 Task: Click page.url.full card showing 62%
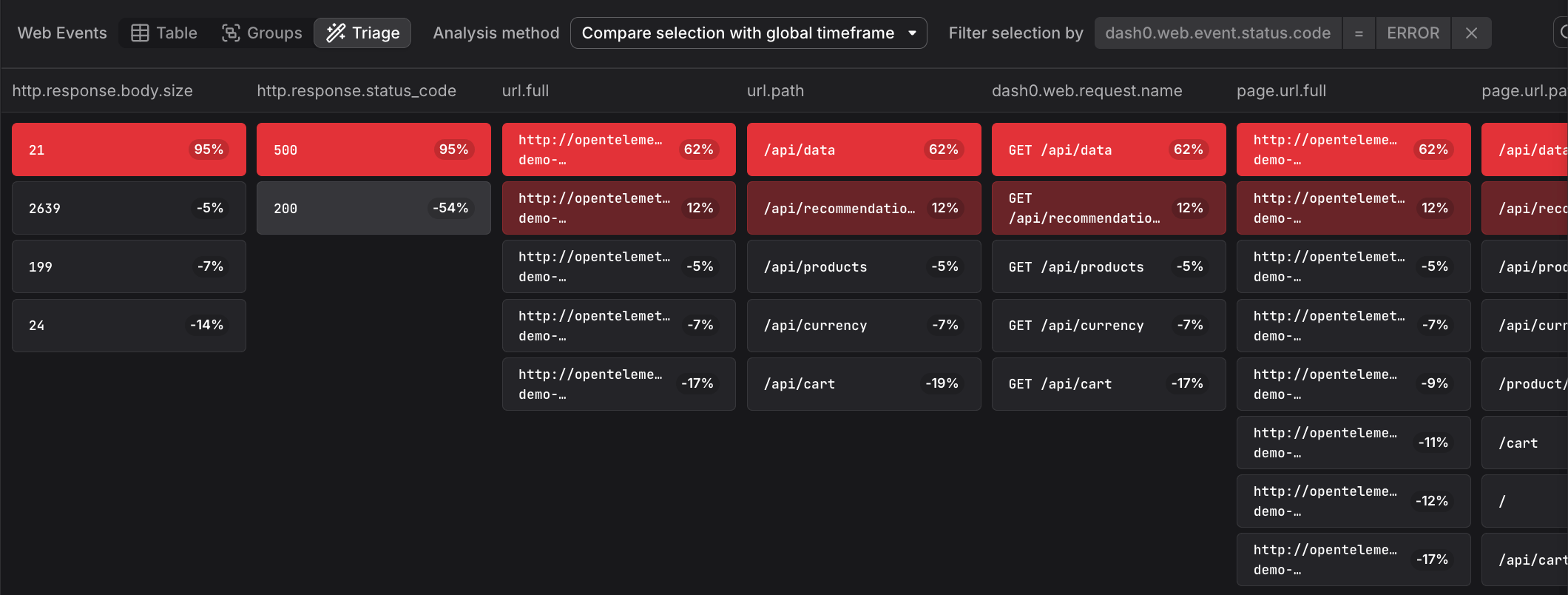(1354, 149)
